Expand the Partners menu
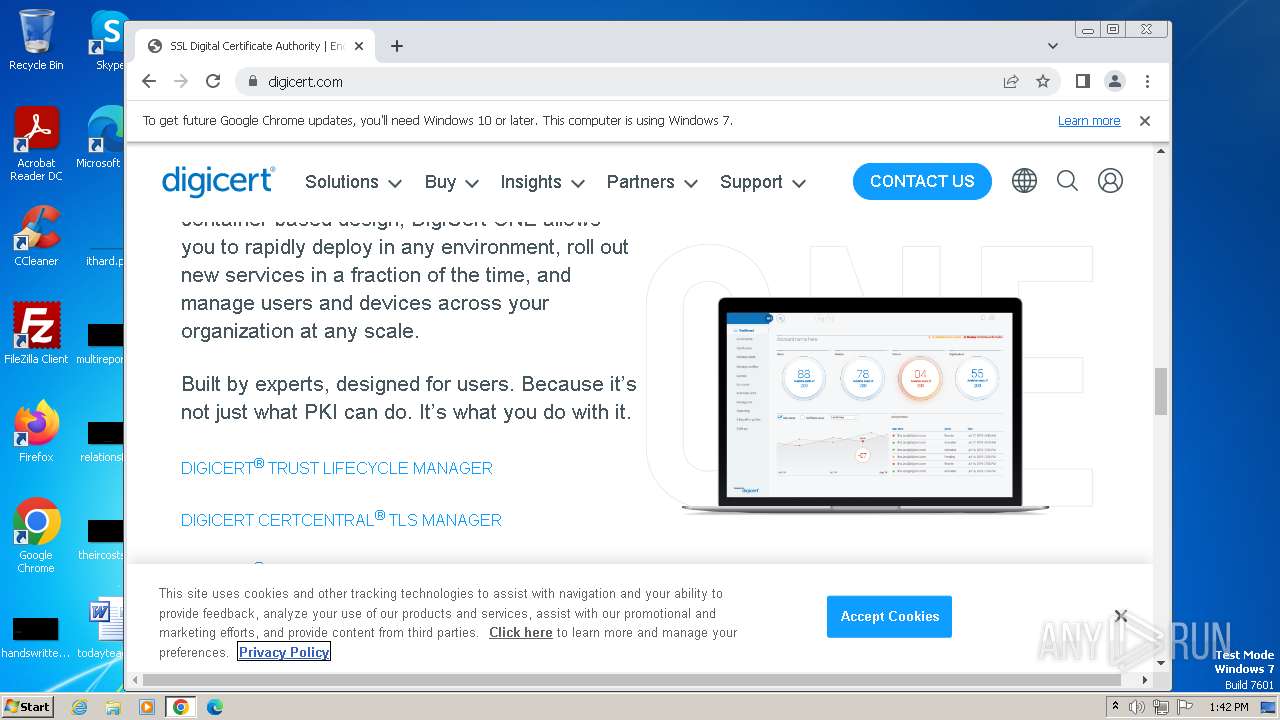Screen dimensions: 1280x720 pos(652,182)
